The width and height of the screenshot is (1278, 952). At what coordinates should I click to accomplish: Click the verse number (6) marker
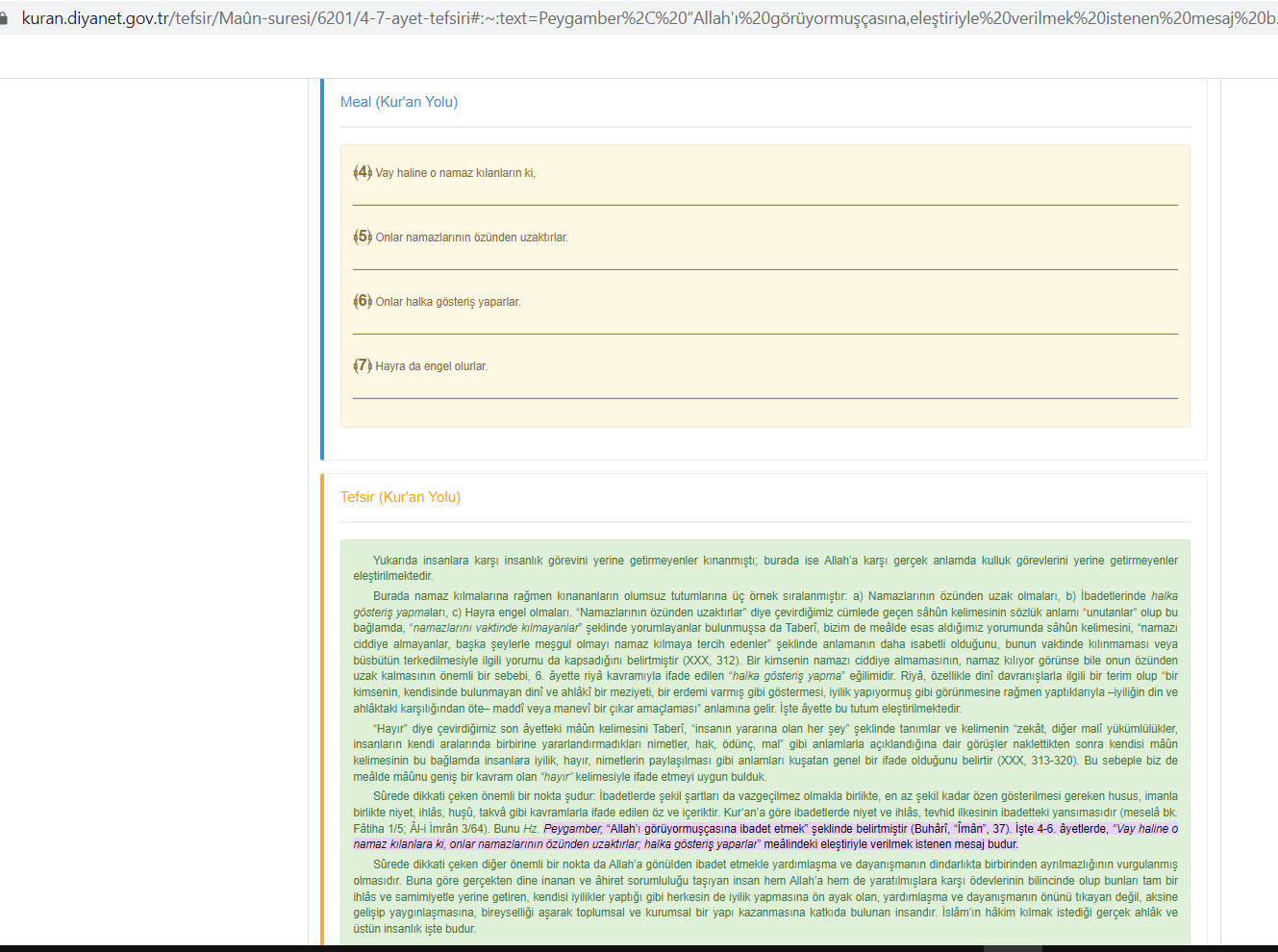pos(363,301)
